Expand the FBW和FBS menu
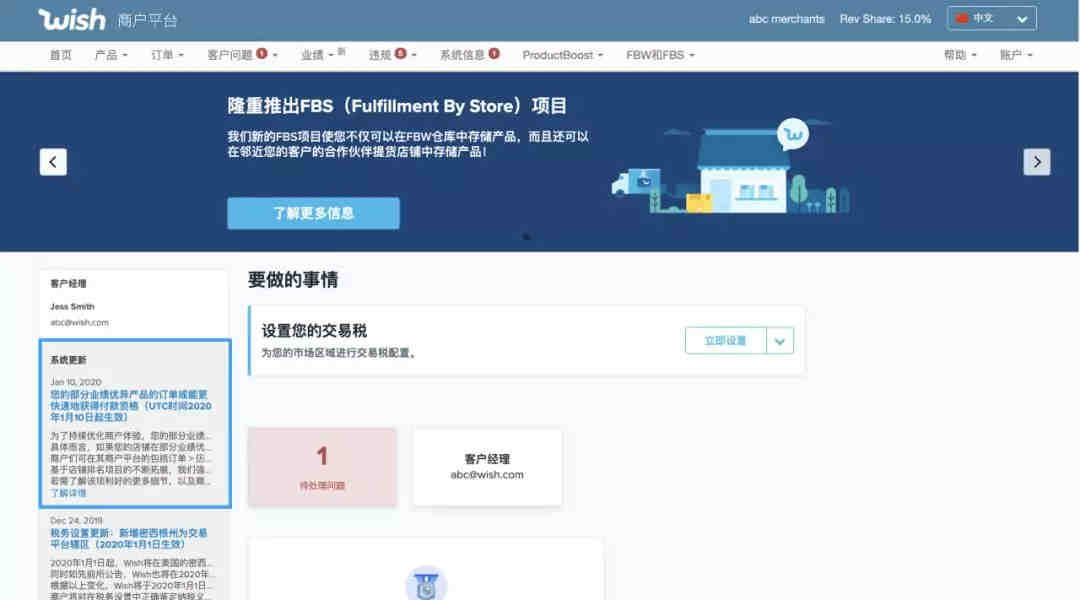1080x600 pixels. click(660, 55)
